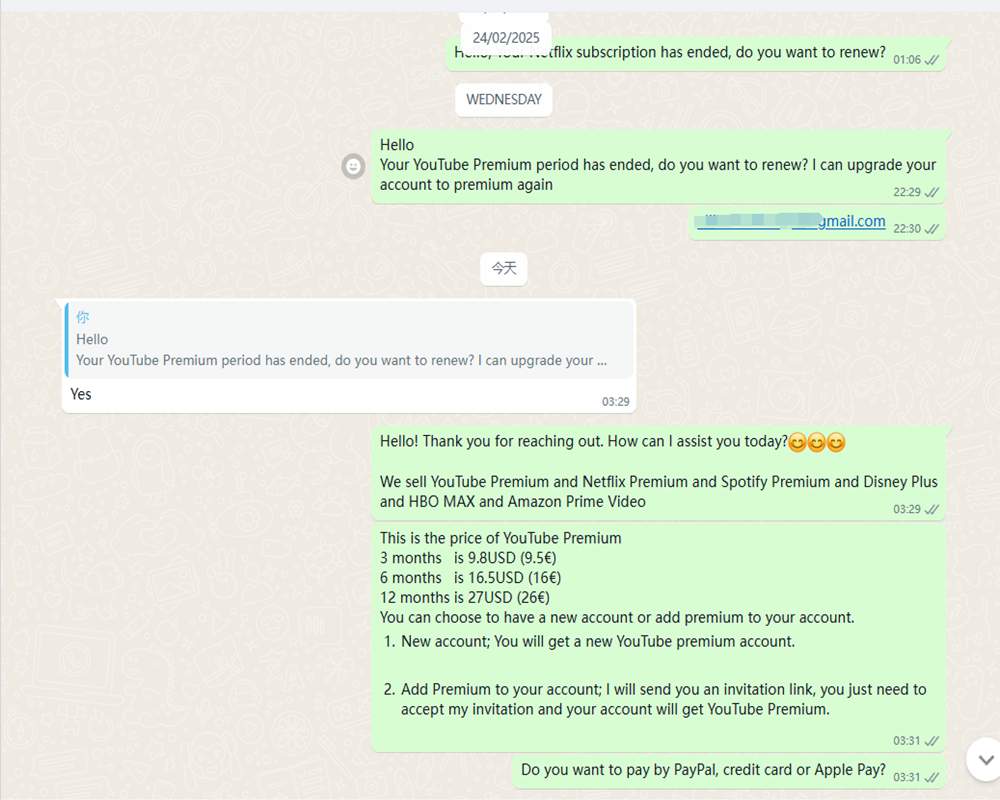Click the scroll-to-bottom chevron button
This screenshot has height=800, width=1000.
pos(986,760)
